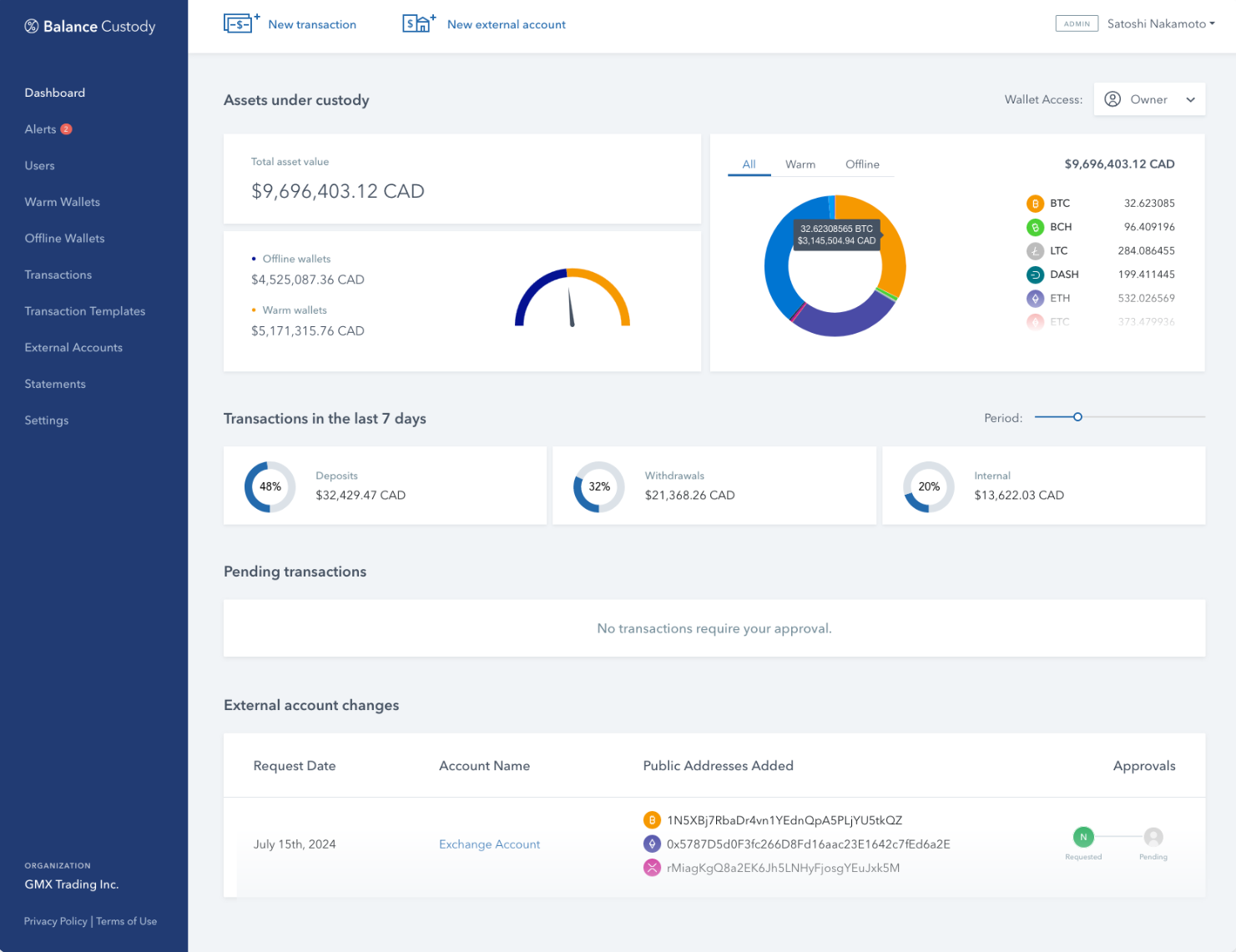Image resolution: width=1236 pixels, height=952 pixels.
Task: Click the Deposits 48% donut card
Action: 385,486
